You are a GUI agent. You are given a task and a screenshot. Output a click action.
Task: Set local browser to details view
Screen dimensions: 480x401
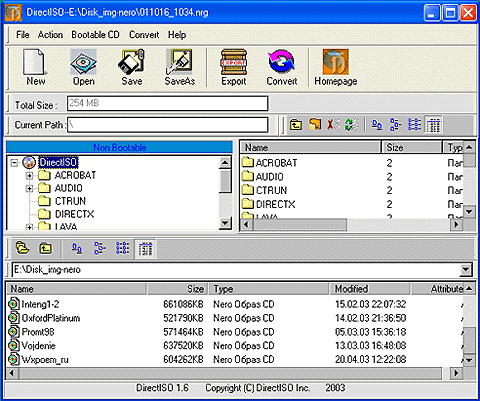pos(145,249)
